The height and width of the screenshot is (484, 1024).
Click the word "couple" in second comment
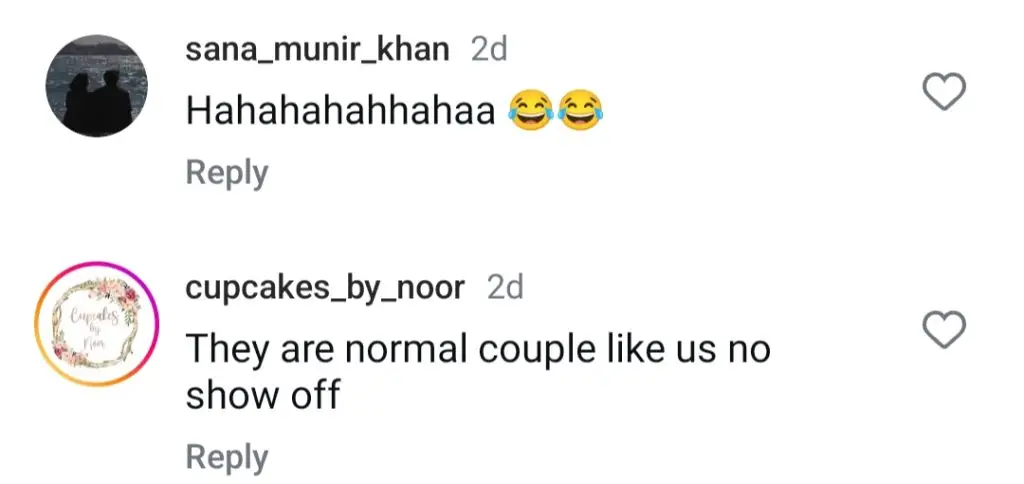click(x=528, y=351)
